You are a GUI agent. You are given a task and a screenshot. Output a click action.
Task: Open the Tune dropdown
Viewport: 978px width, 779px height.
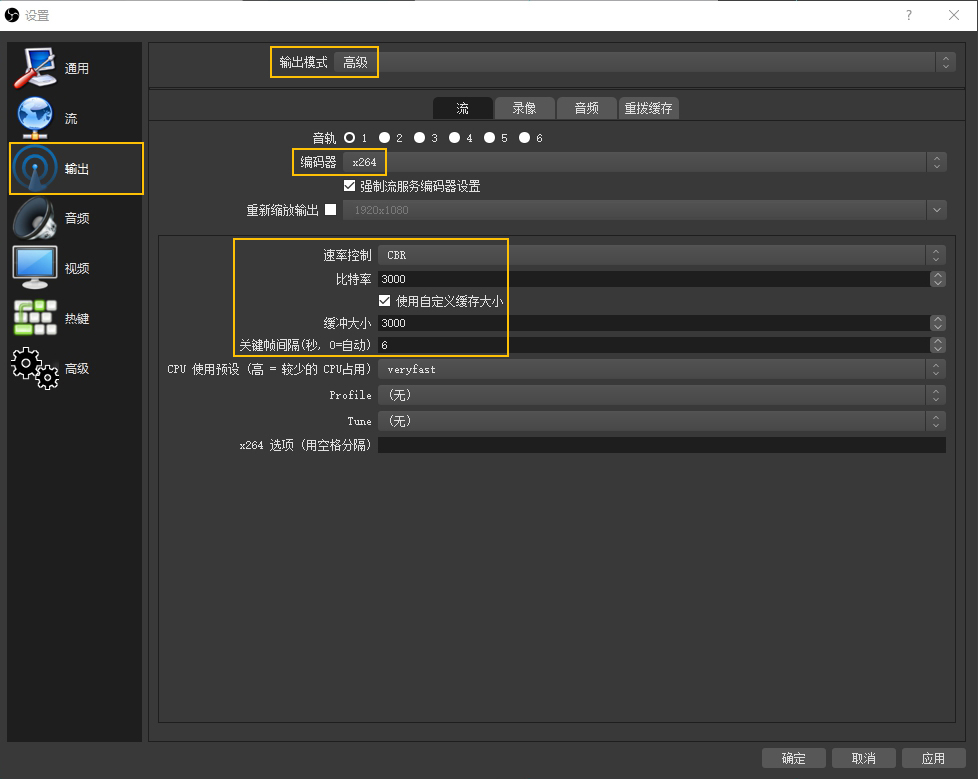(x=662, y=421)
